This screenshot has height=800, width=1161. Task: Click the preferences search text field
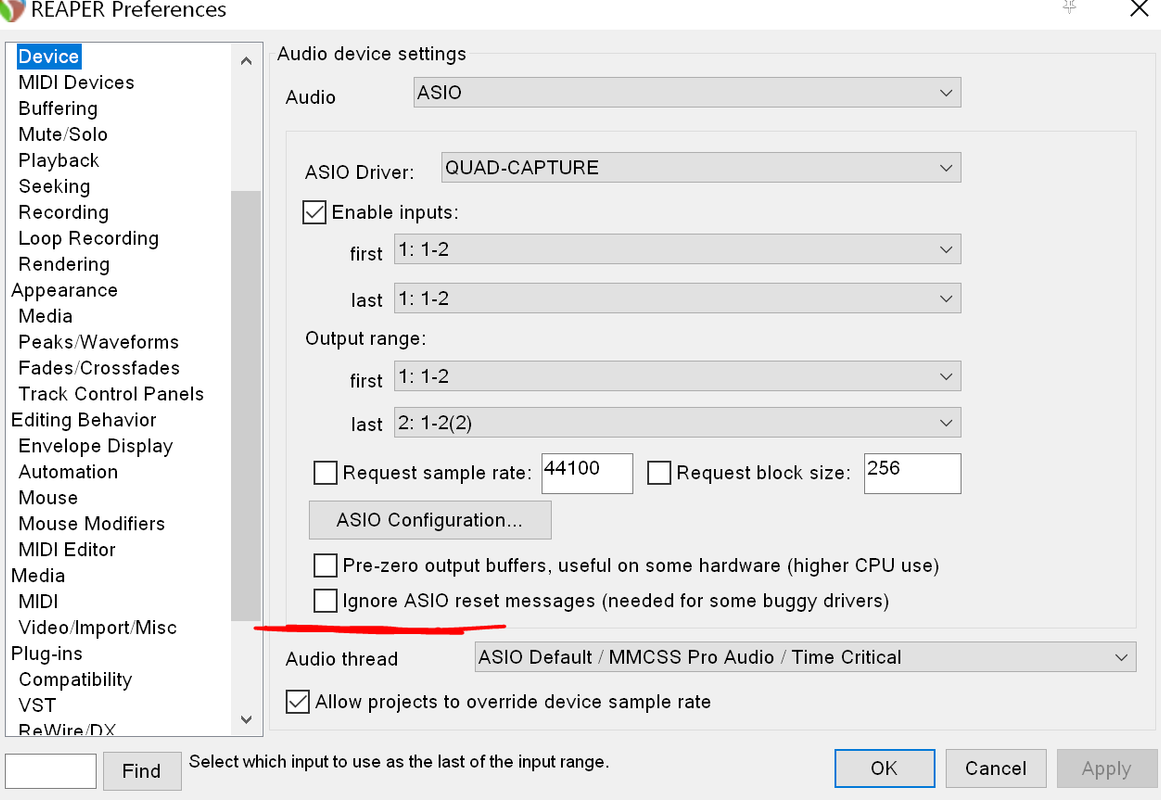pos(50,771)
